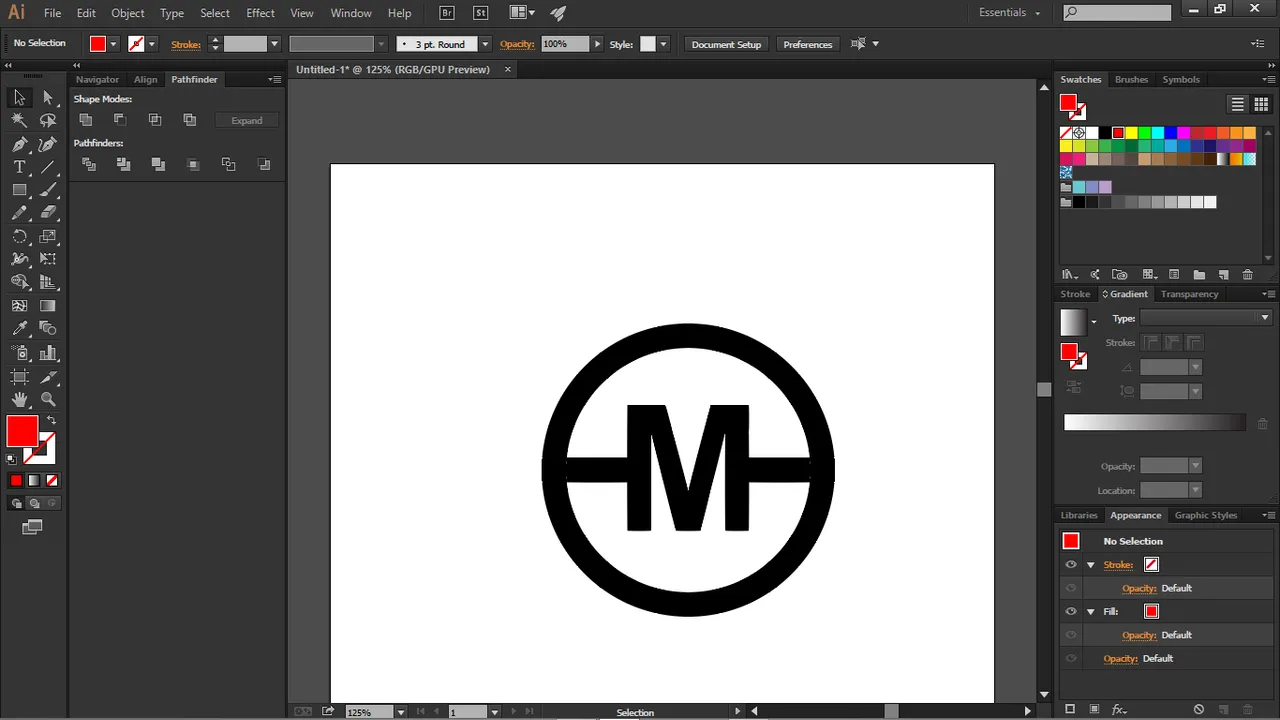The width and height of the screenshot is (1280, 720).
Task: Choose the Rotate tool
Action: pyautogui.click(x=19, y=237)
